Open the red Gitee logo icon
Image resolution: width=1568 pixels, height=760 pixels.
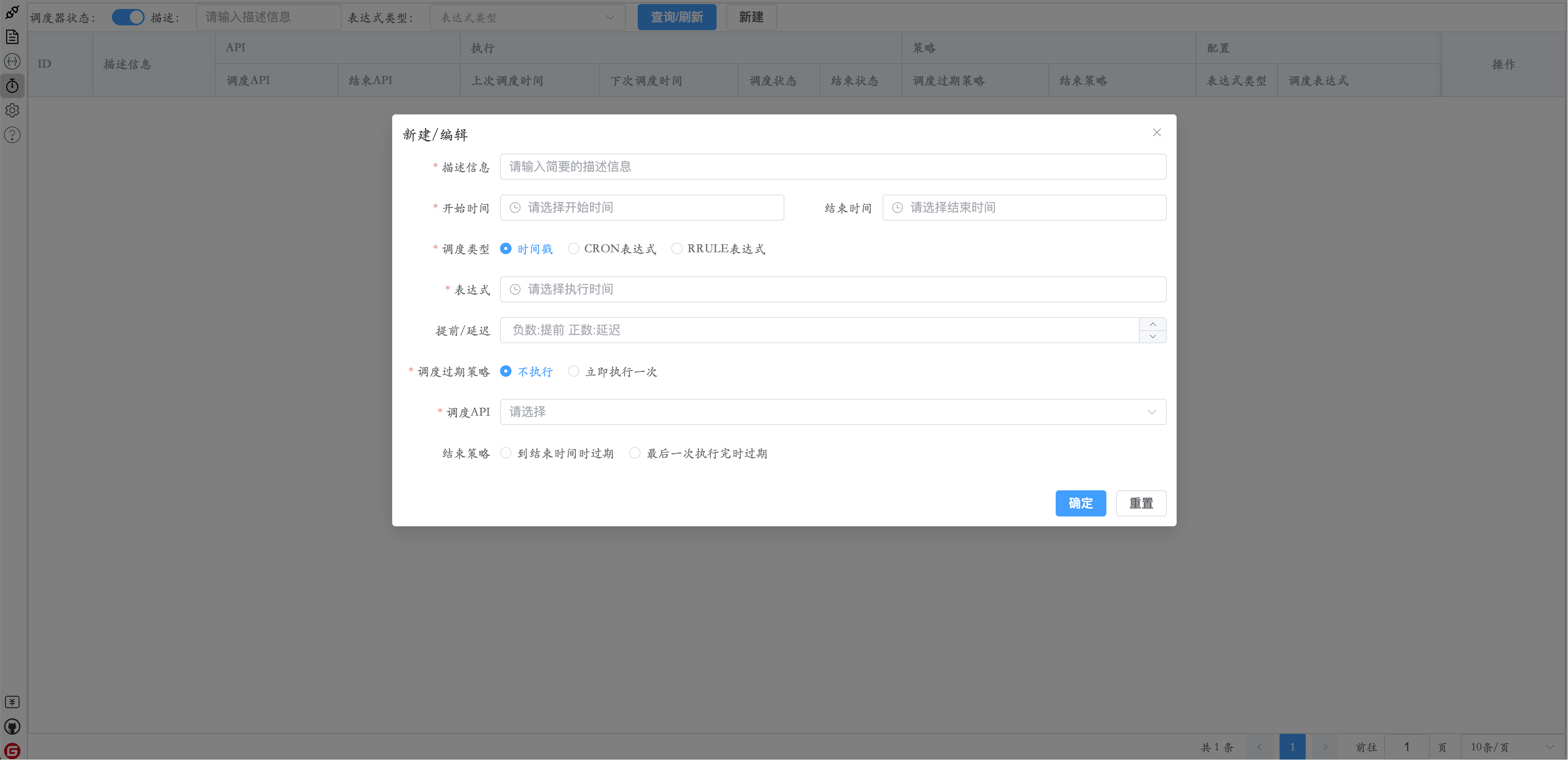(x=12, y=751)
